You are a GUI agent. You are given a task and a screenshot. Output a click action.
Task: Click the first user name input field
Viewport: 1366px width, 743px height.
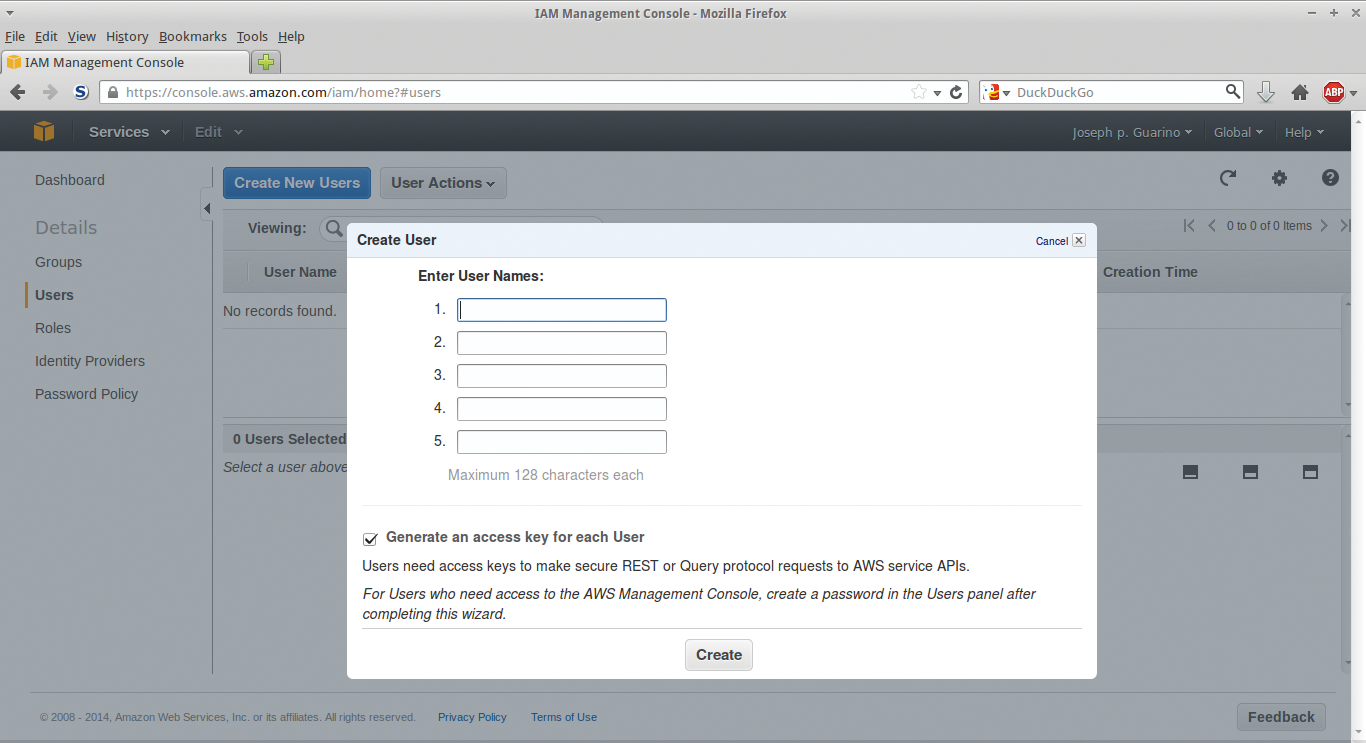tap(561, 309)
